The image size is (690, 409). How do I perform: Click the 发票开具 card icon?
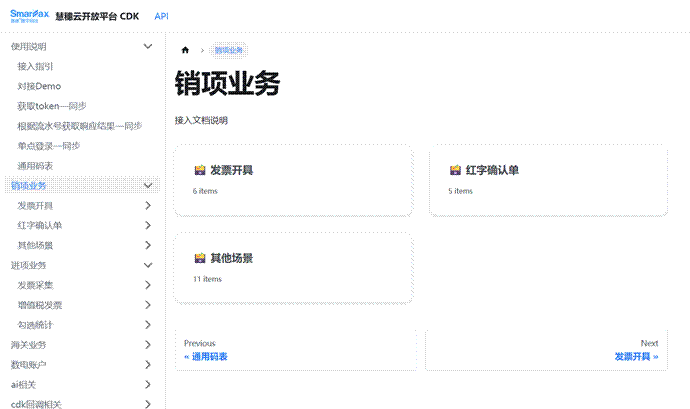(200, 170)
